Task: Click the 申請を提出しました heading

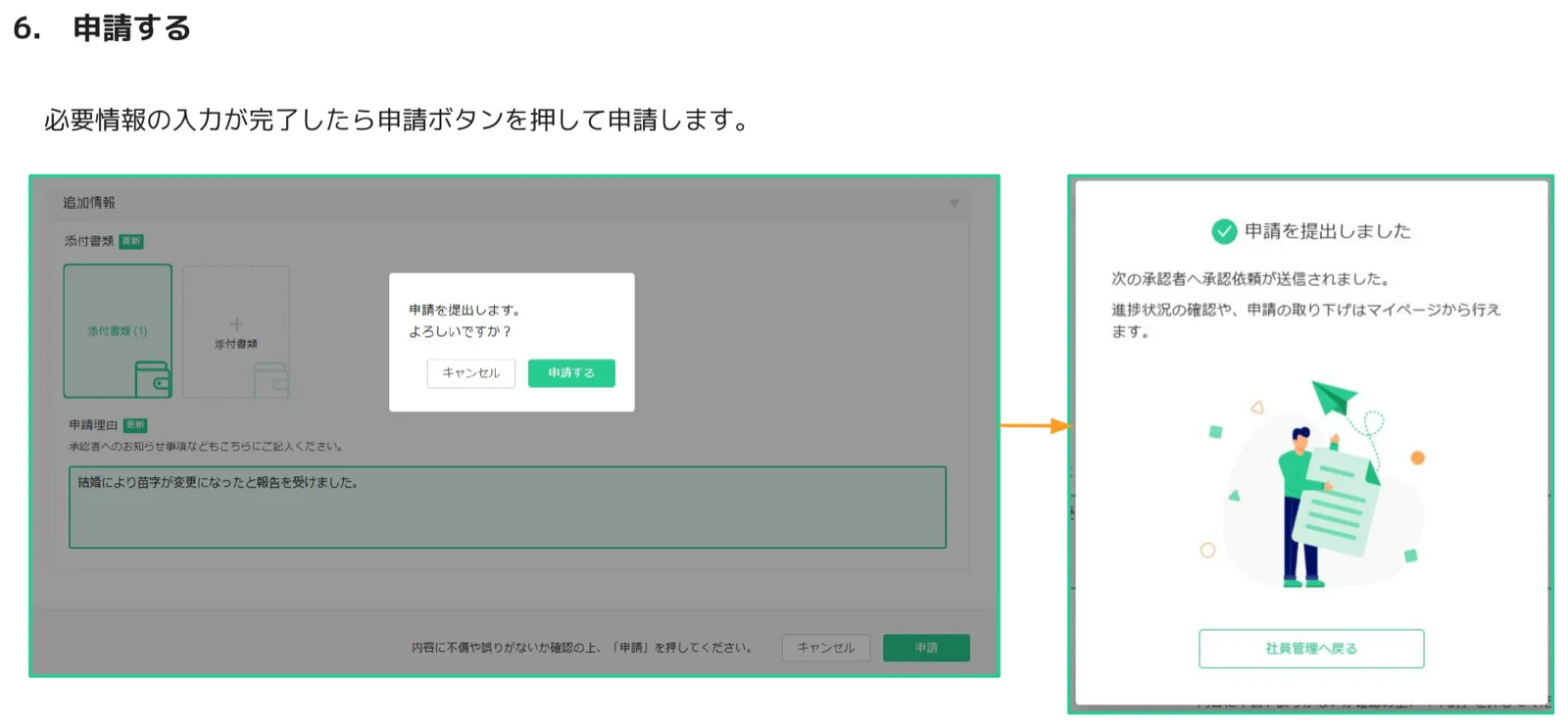Action: (1328, 231)
